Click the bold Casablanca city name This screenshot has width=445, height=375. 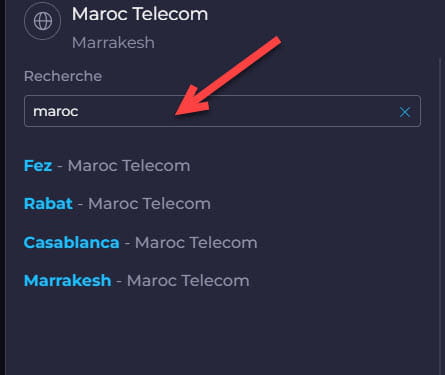point(72,242)
